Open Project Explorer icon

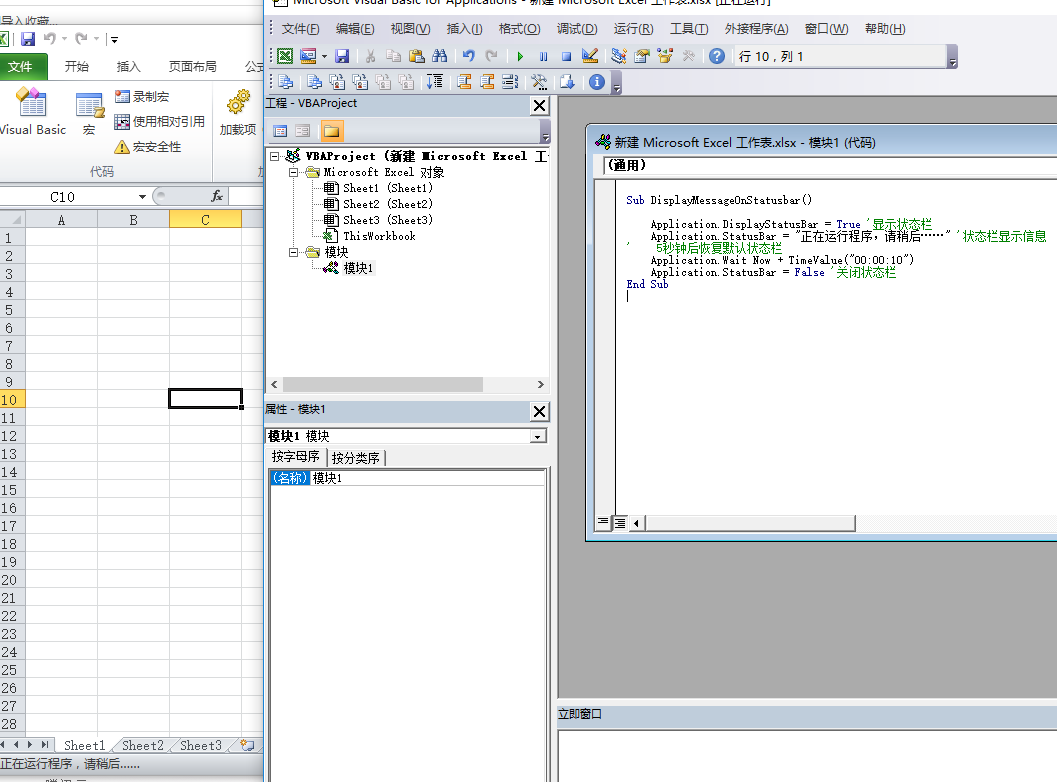[x=619, y=57]
